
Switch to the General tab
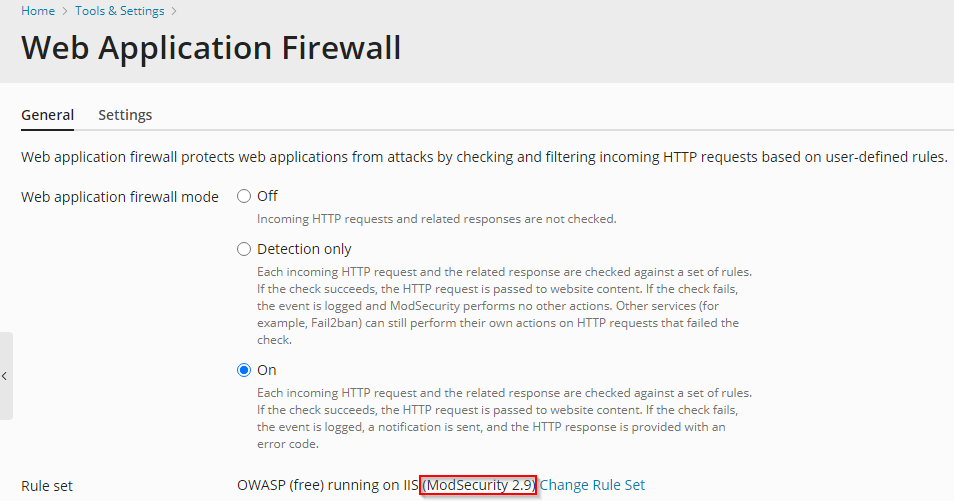(x=48, y=115)
